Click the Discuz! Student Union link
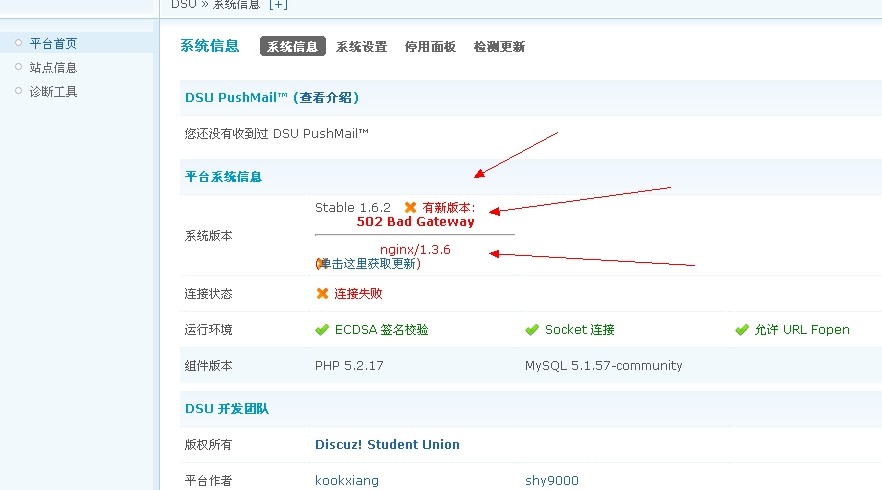The width and height of the screenshot is (882, 490). click(387, 444)
